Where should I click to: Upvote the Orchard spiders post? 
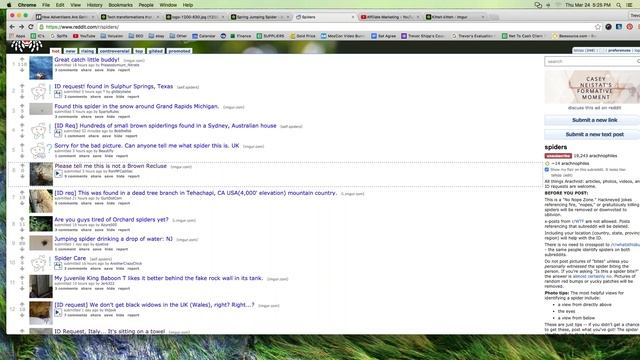pyautogui.click(x=22, y=219)
